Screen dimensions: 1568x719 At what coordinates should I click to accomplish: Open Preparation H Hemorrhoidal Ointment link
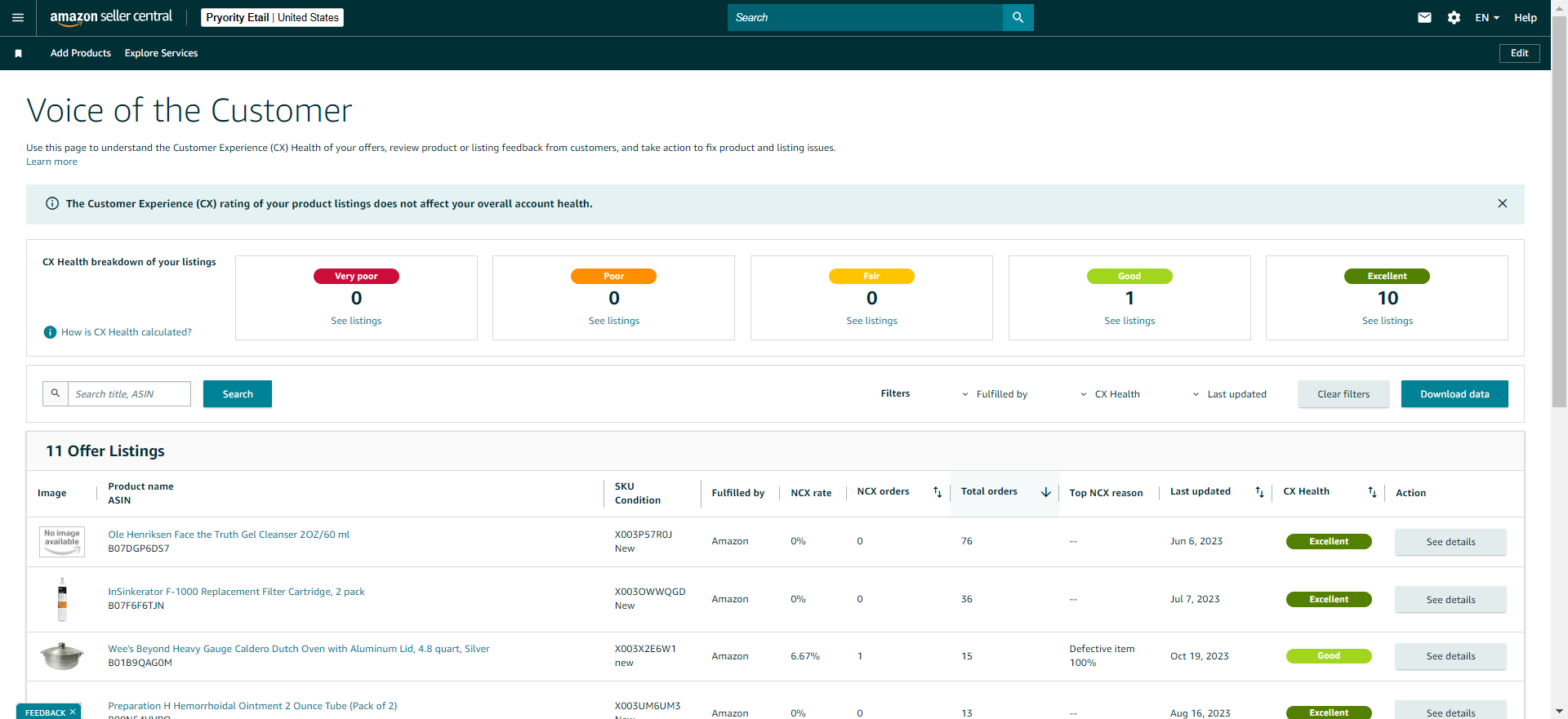pyautogui.click(x=252, y=706)
